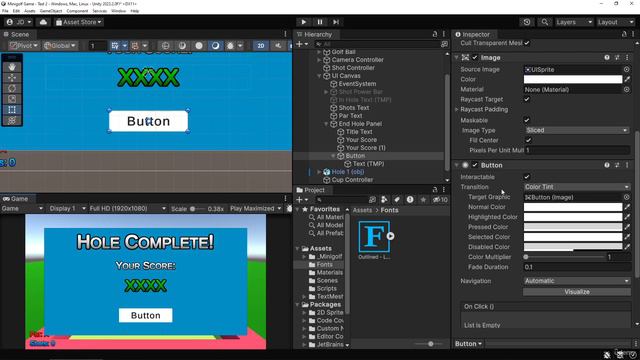Collapse the End Hole Panel in Hierarchy
The width and height of the screenshot is (640, 360).
coord(327,124)
